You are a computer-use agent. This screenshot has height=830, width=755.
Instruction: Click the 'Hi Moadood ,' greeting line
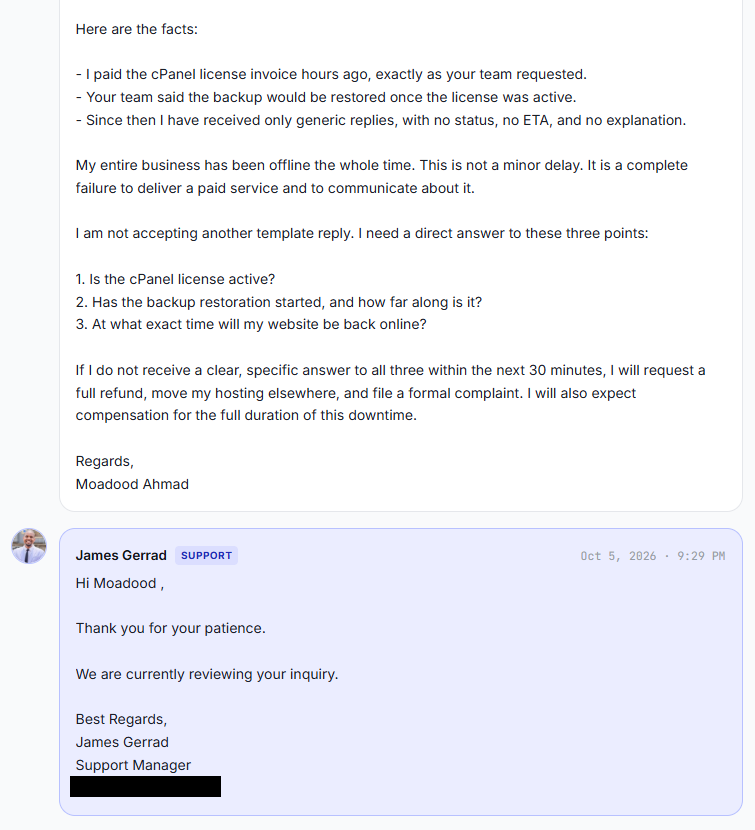(x=120, y=583)
